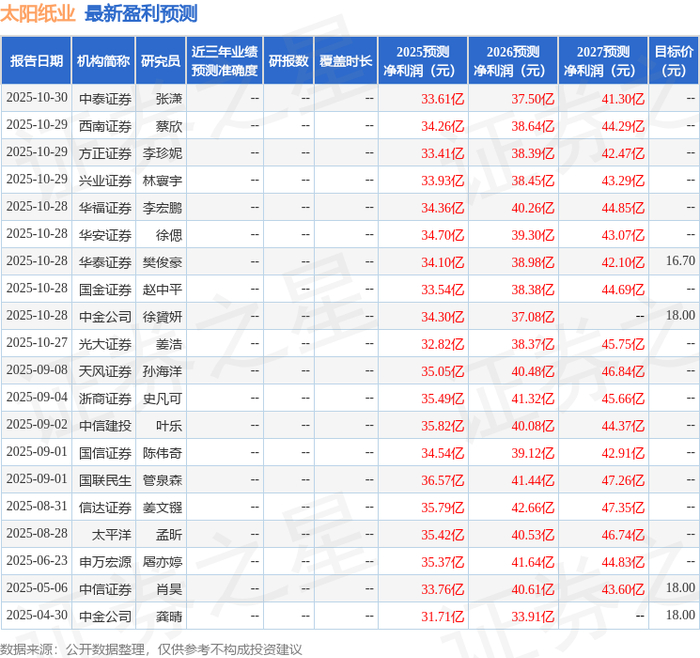Click the 2025-09-08 report date
The height and width of the screenshot is (658, 700).
(37, 370)
